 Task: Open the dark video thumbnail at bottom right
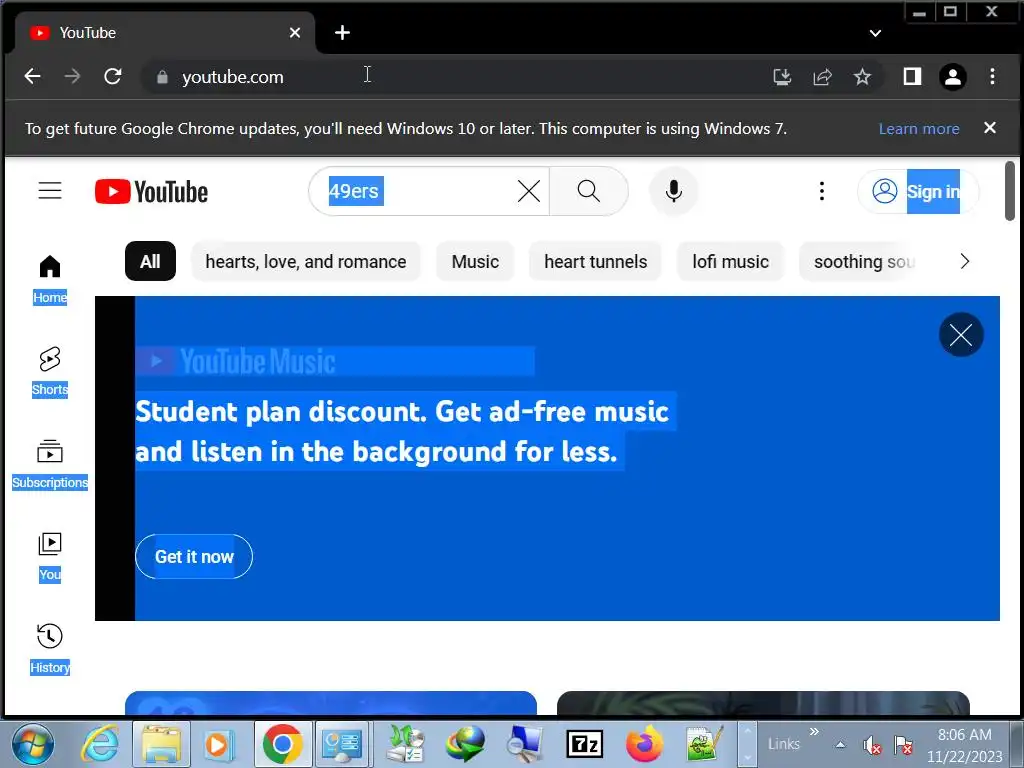click(x=763, y=703)
